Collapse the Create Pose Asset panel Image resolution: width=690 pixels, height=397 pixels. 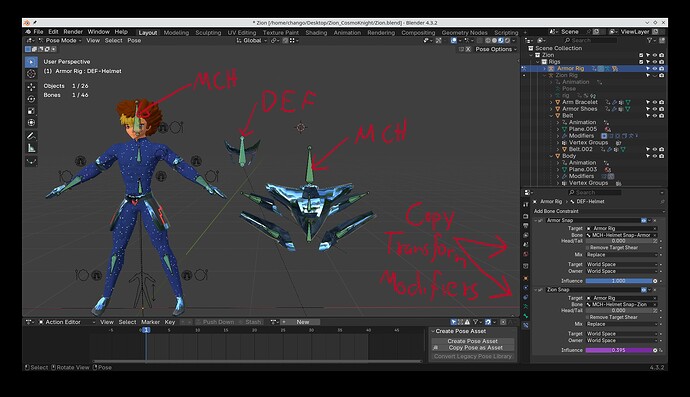433,331
